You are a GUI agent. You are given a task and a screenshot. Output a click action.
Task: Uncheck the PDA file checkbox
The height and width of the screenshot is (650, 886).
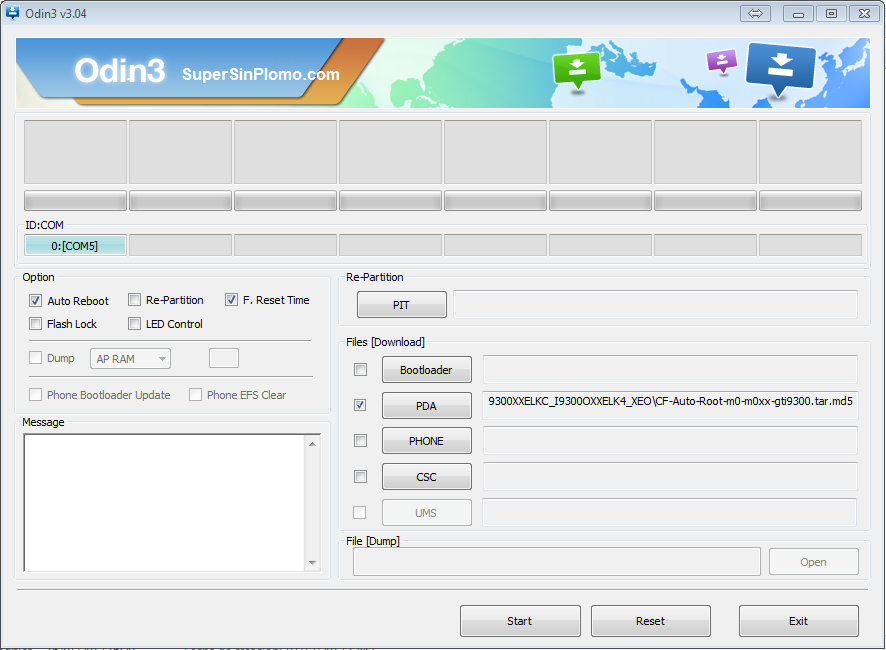(x=360, y=405)
